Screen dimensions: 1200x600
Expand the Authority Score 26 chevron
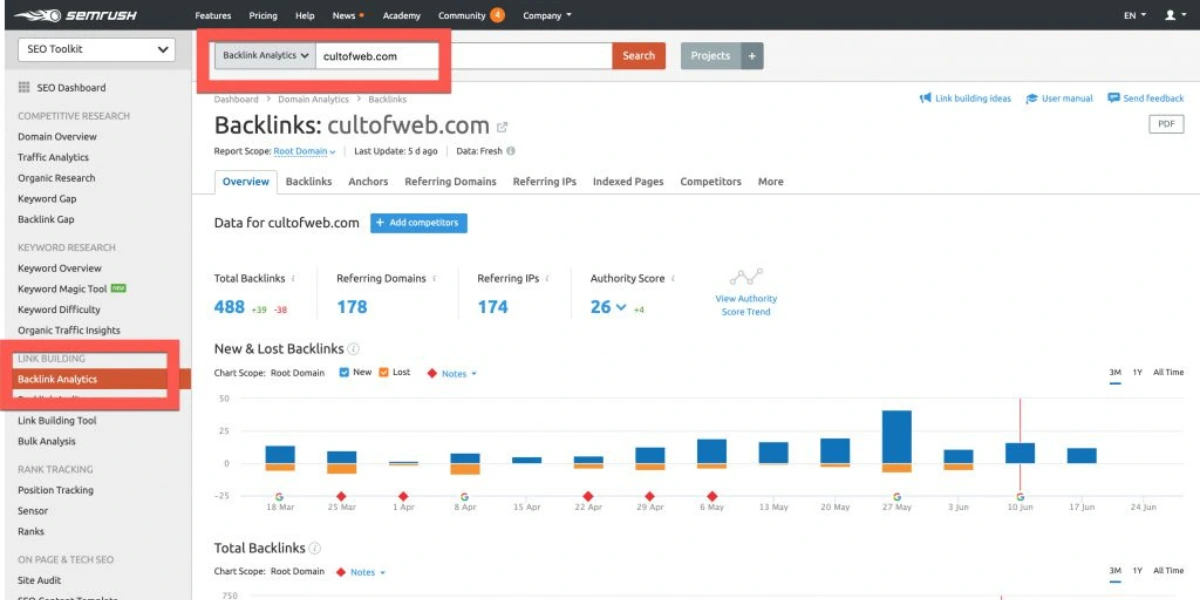pos(621,307)
